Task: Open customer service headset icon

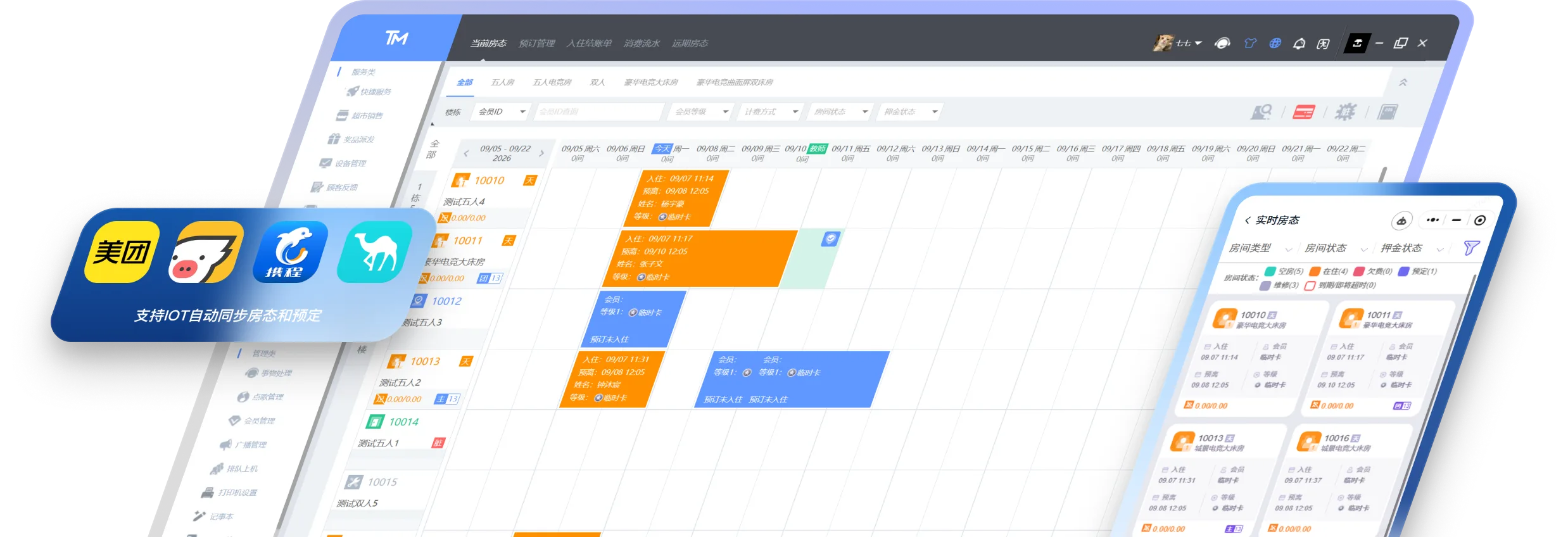Action: pyautogui.click(x=1222, y=43)
